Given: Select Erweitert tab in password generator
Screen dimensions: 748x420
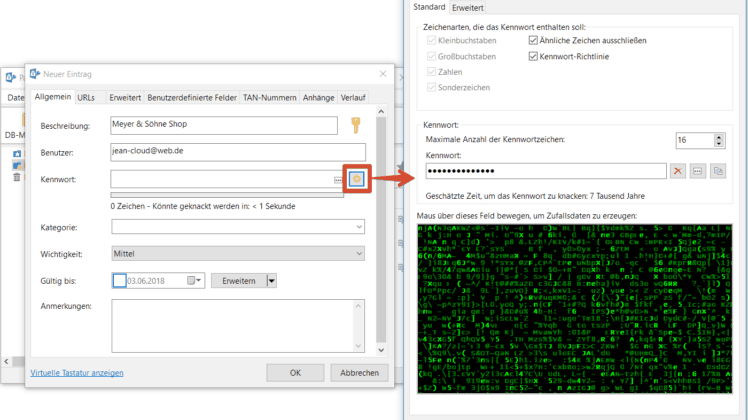Looking at the screenshot, I should coord(468,8).
